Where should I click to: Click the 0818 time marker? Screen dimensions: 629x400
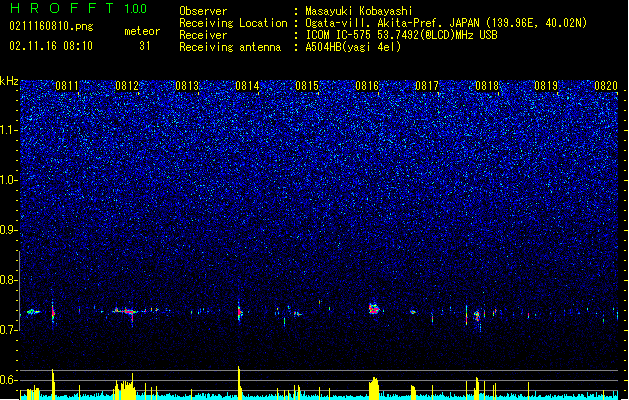(x=487, y=86)
